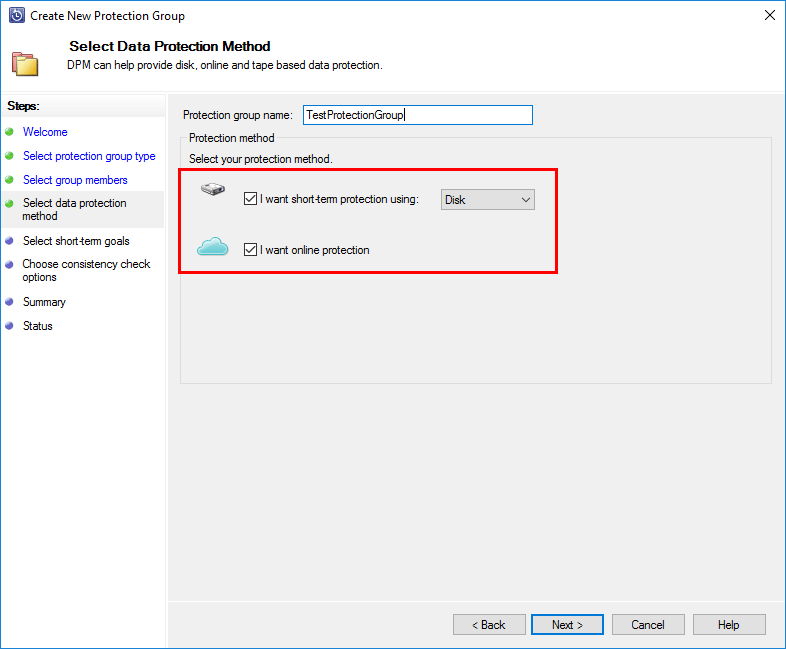Click the Choose consistency check options step

86,271
